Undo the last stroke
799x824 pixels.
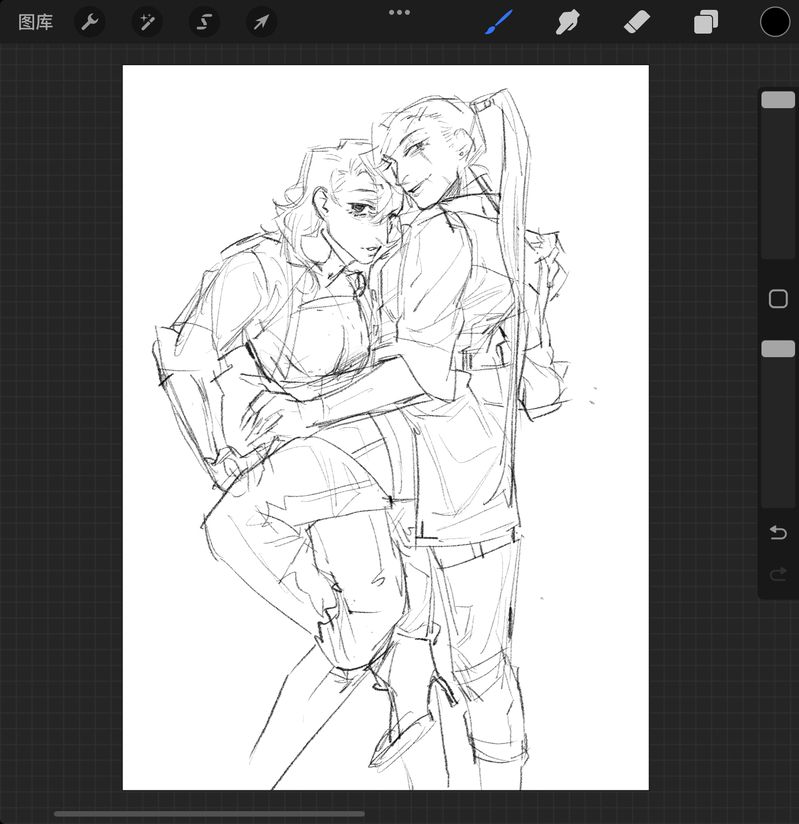[778, 533]
